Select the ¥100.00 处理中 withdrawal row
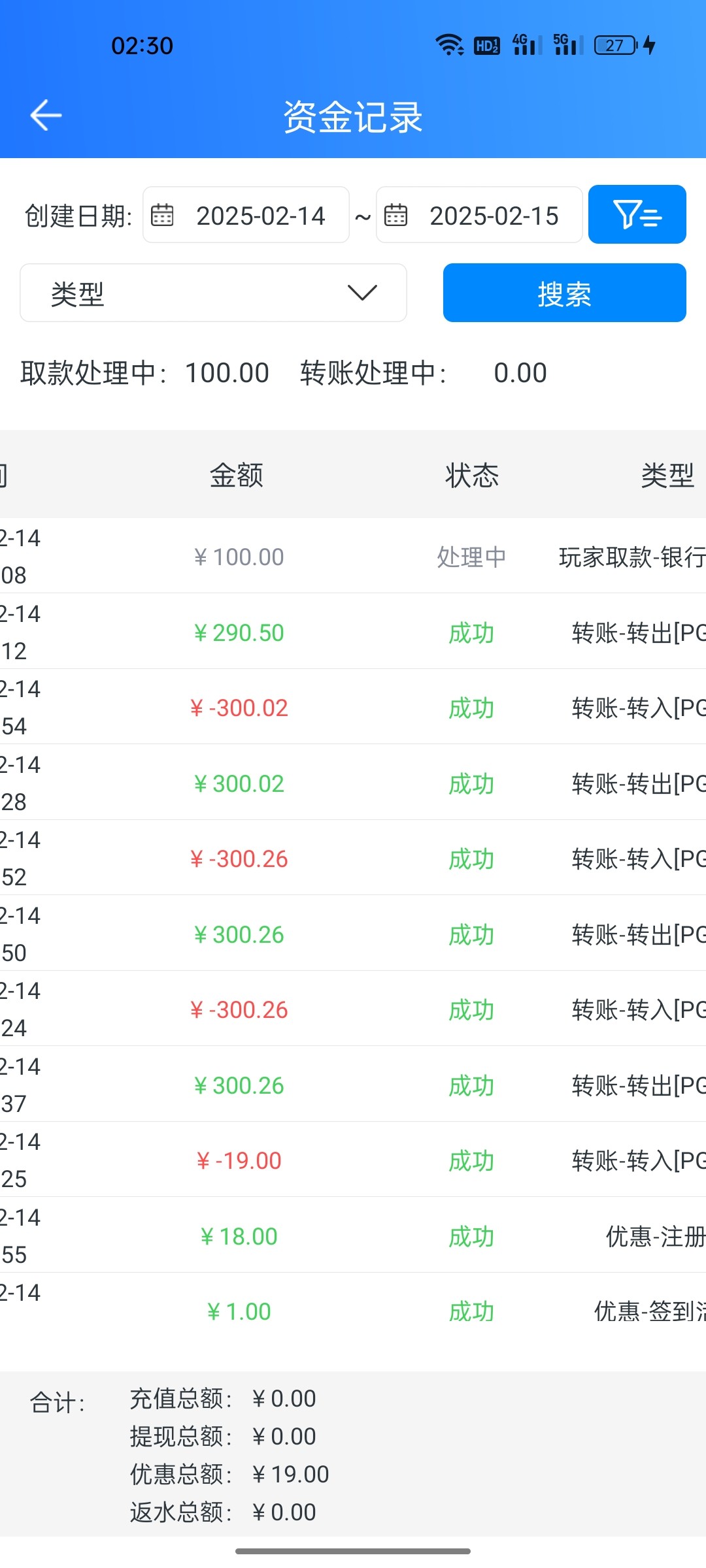Image resolution: width=706 pixels, height=1568 pixels. (353, 557)
